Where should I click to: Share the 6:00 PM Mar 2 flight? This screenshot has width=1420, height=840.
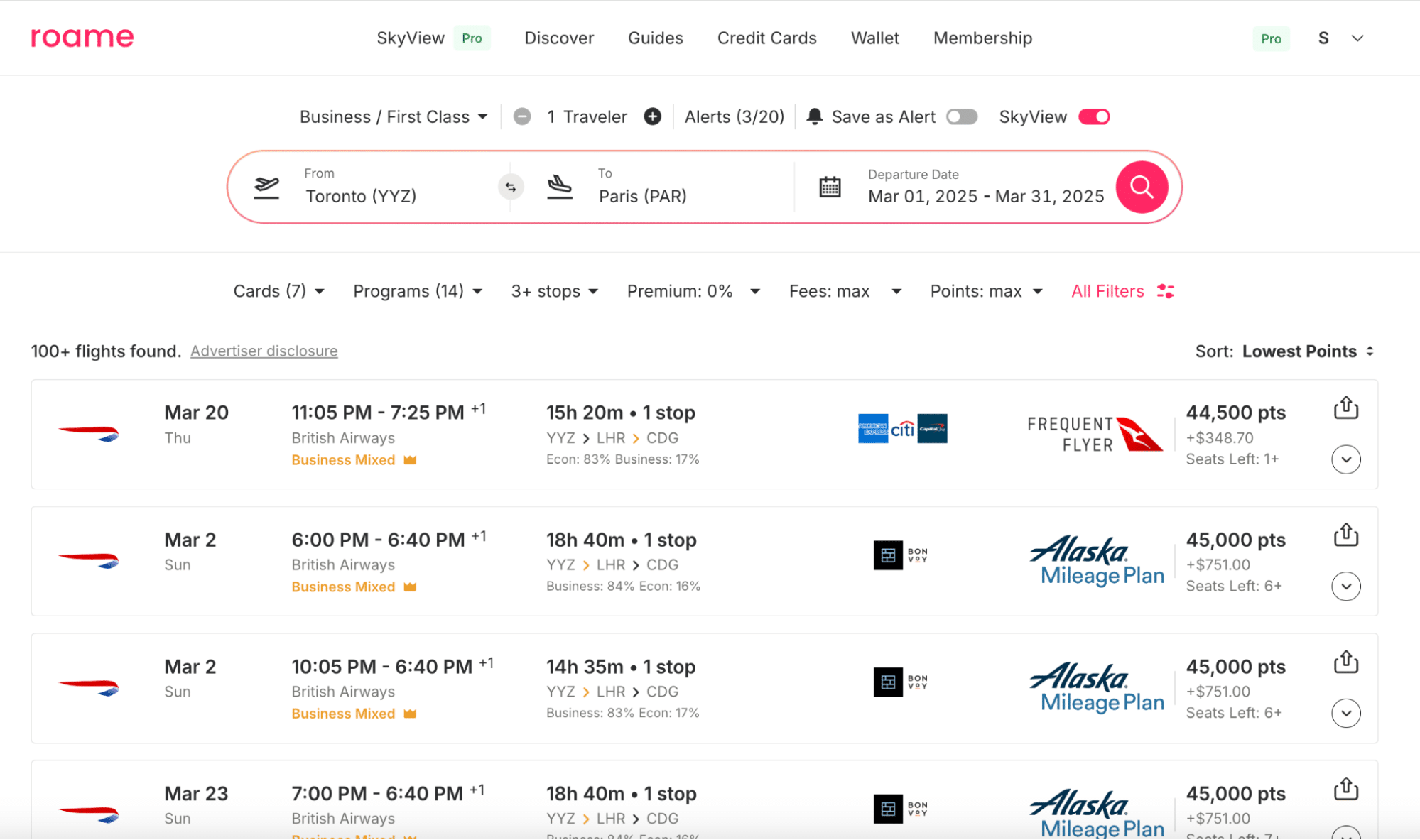1345,535
